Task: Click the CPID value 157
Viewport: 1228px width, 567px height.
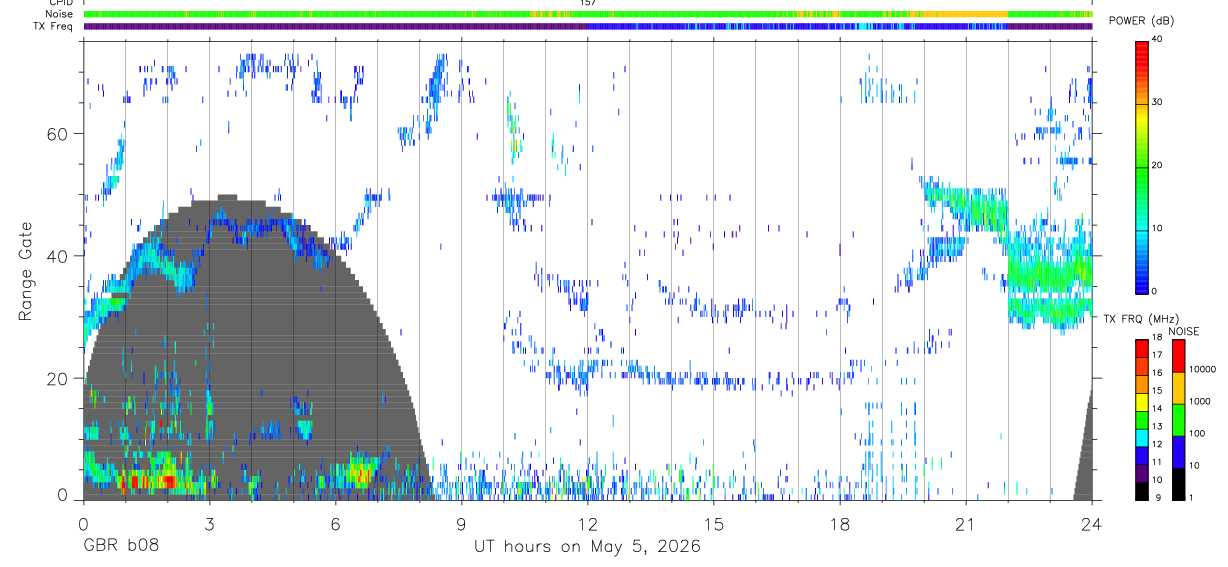Action: tap(587, 3)
